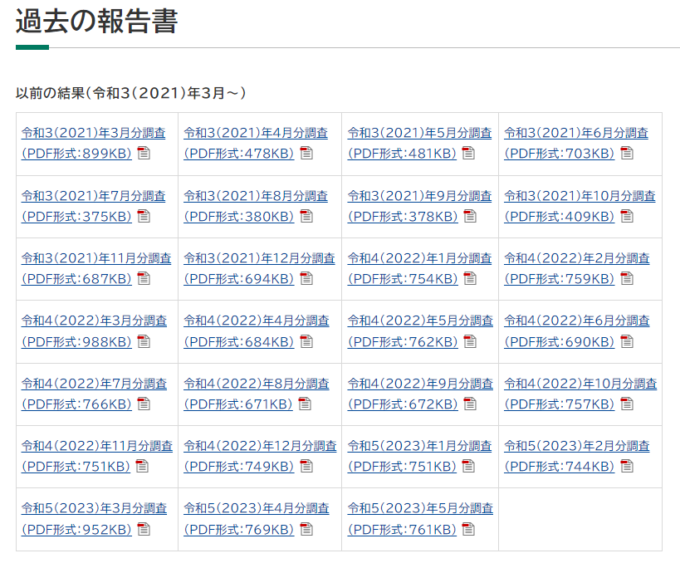This screenshot has height=563, width=680.
Task: Click PDF icon next to 988KB file
Action: 144,342
